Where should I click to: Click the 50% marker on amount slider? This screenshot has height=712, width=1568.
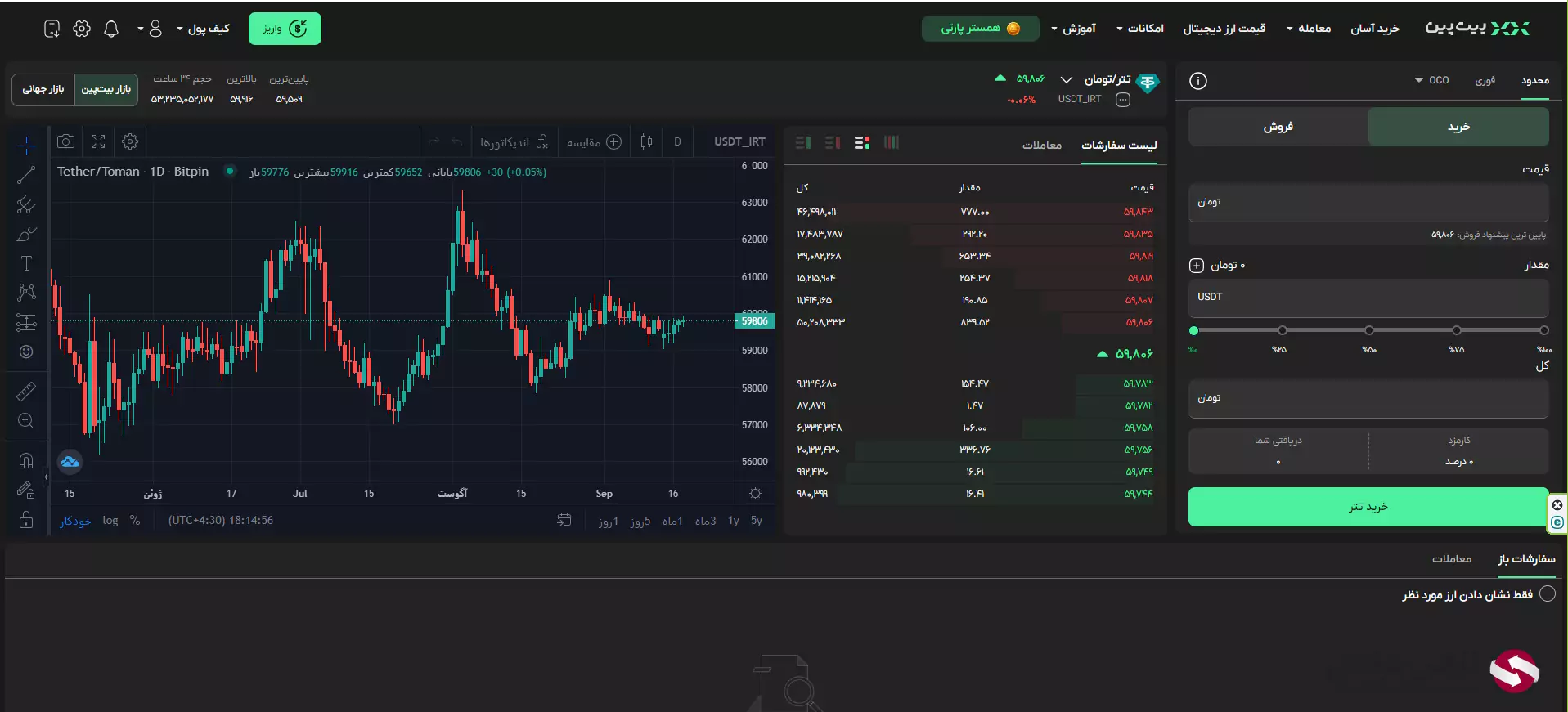point(1369,330)
